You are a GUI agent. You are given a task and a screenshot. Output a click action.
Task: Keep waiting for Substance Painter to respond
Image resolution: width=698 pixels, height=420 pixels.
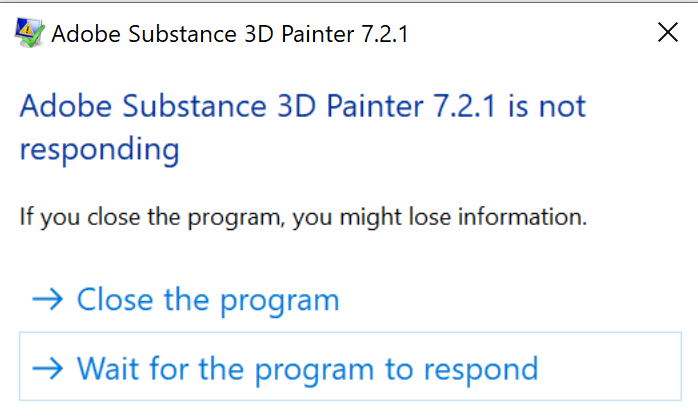307,368
